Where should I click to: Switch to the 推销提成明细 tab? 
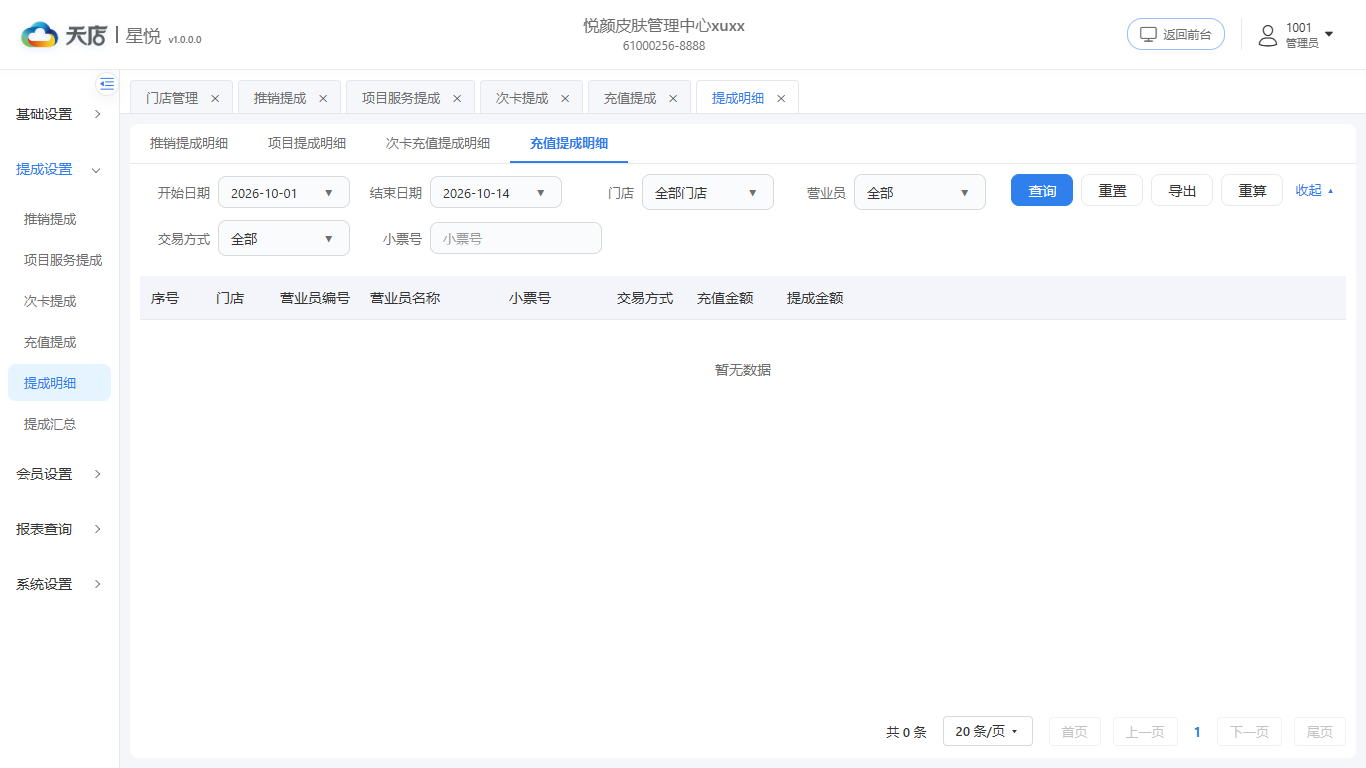[x=189, y=143]
